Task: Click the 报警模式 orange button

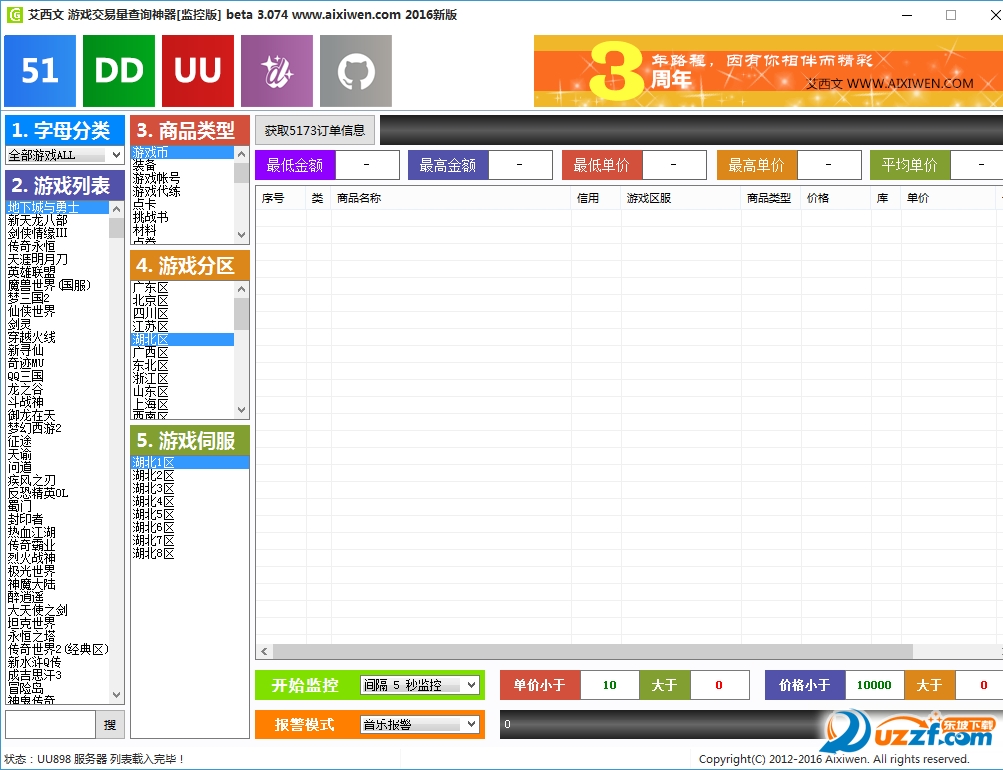Action: (305, 725)
